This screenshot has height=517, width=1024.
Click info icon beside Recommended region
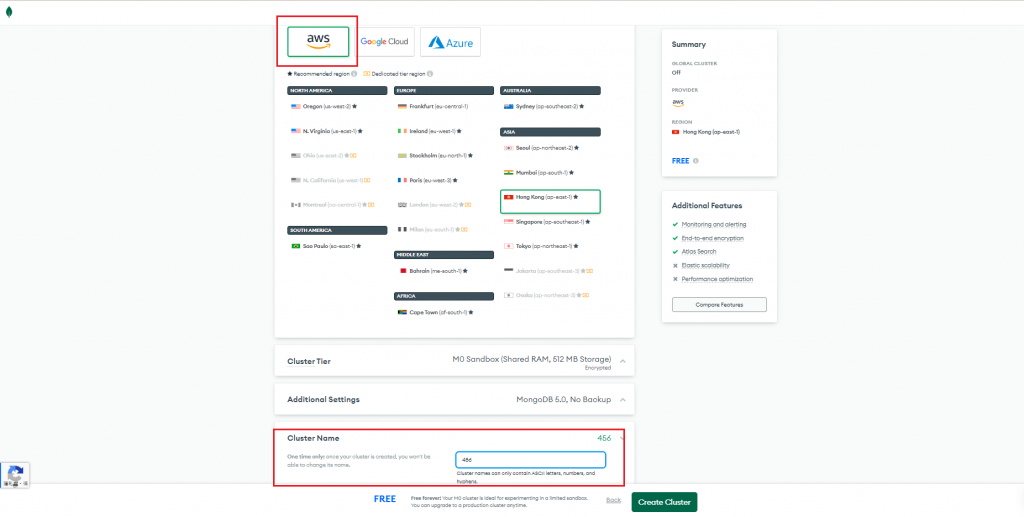(x=354, y=74)
